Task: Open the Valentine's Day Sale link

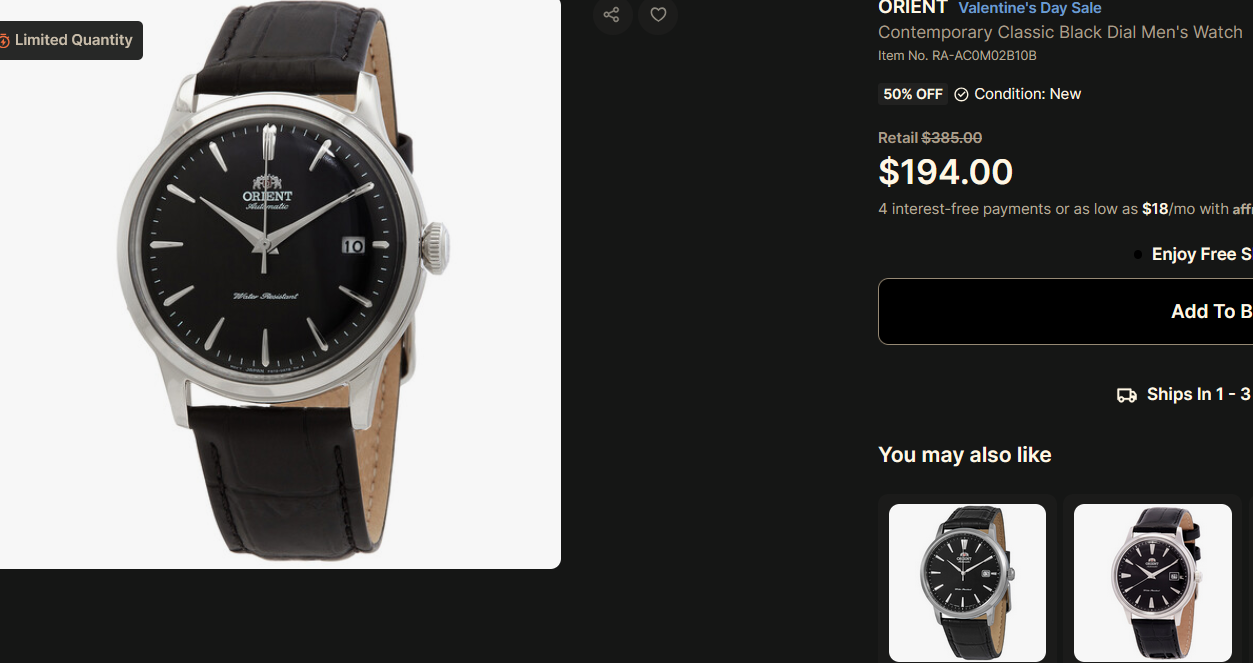Action: pyautogui.click(x=1030, y=8)
